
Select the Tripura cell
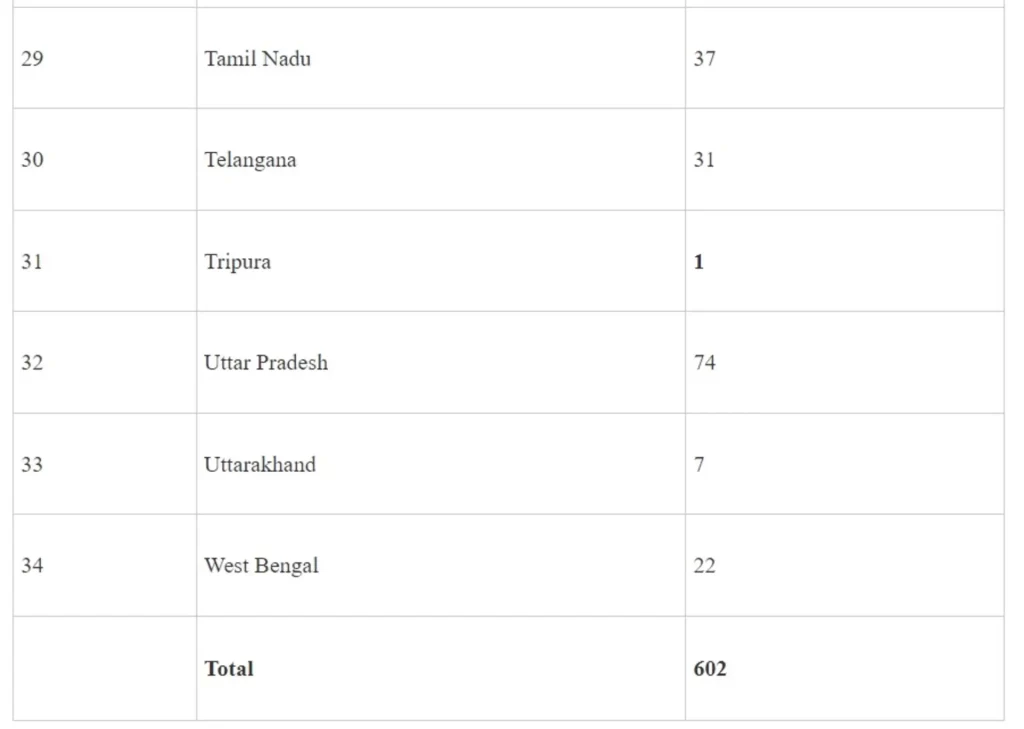(x=238, y=262)
